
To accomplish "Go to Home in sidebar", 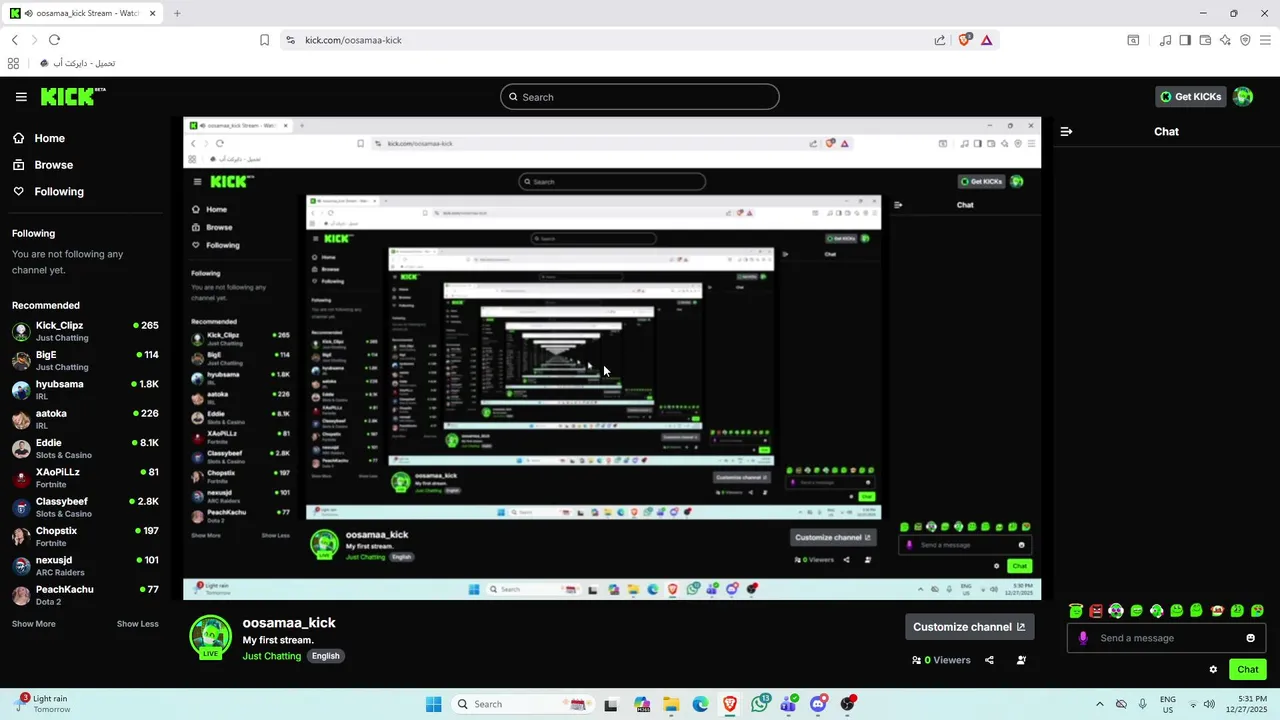I will point(38,138).
